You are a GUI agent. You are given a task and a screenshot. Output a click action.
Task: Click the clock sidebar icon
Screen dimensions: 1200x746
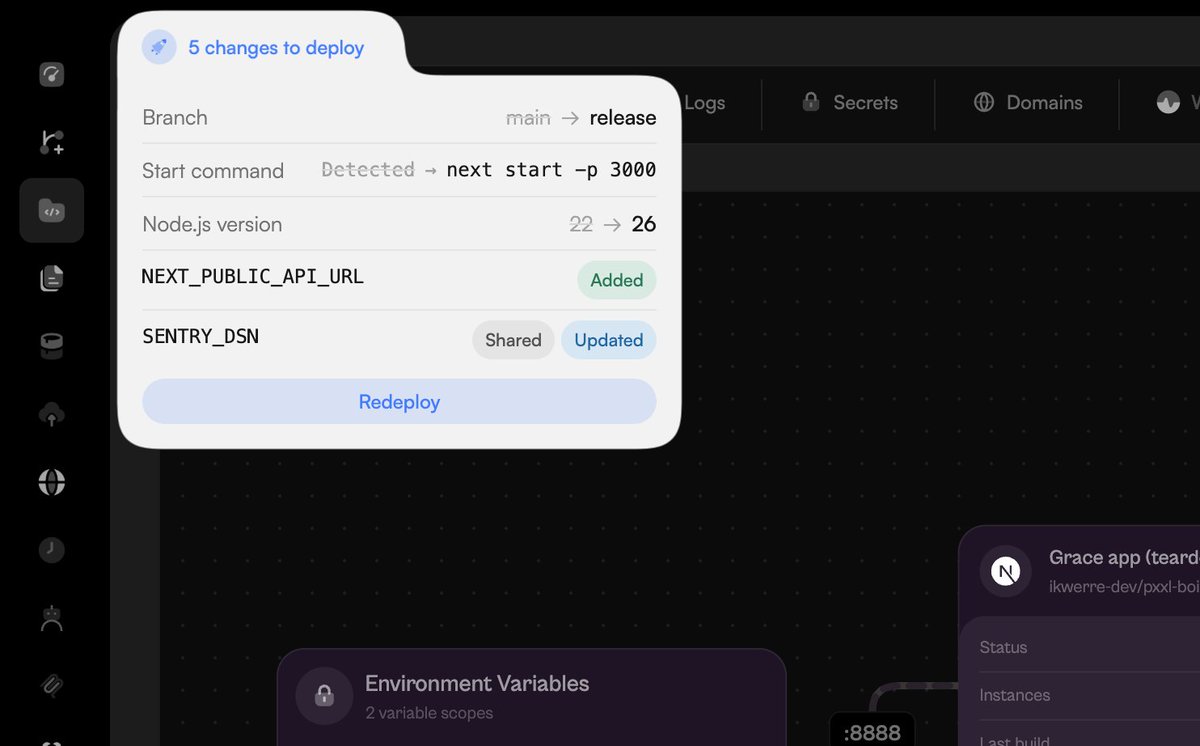(x=52, y=550)
